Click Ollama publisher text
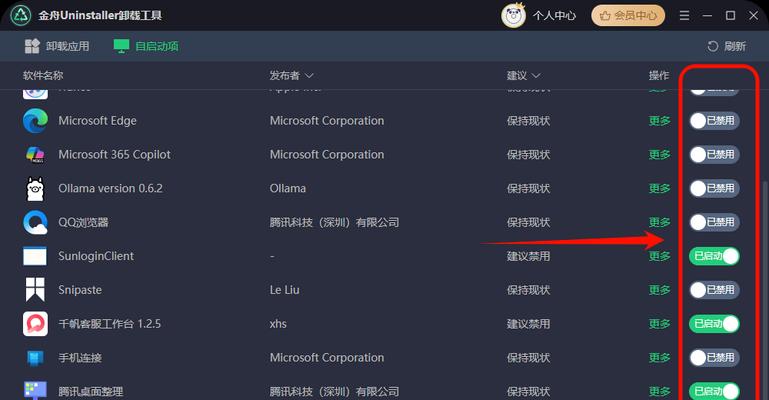The height and width of the screenshot is (400, 769). [288, 188]
